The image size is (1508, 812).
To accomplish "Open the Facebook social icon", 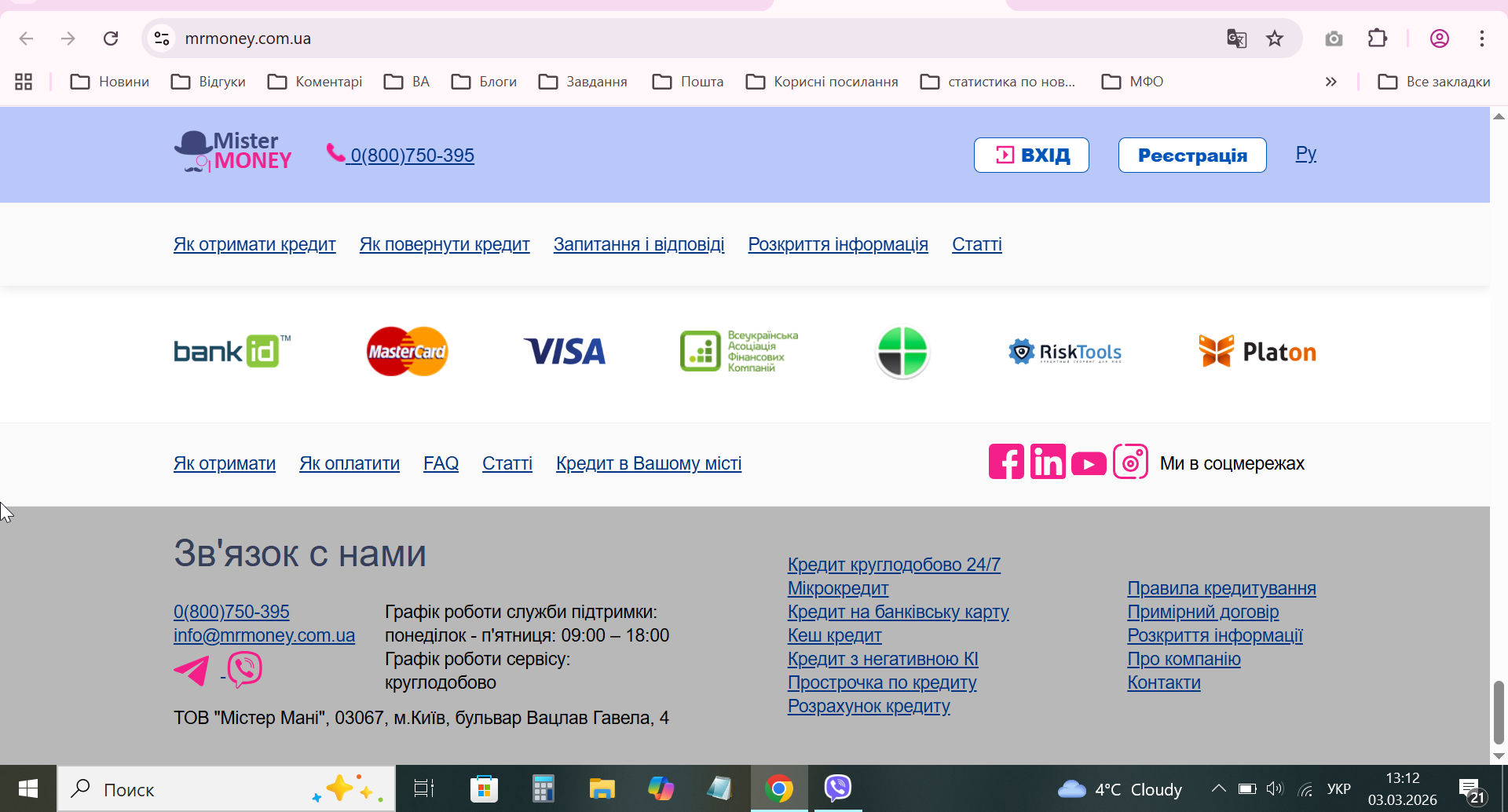I will pos(1006,462).
